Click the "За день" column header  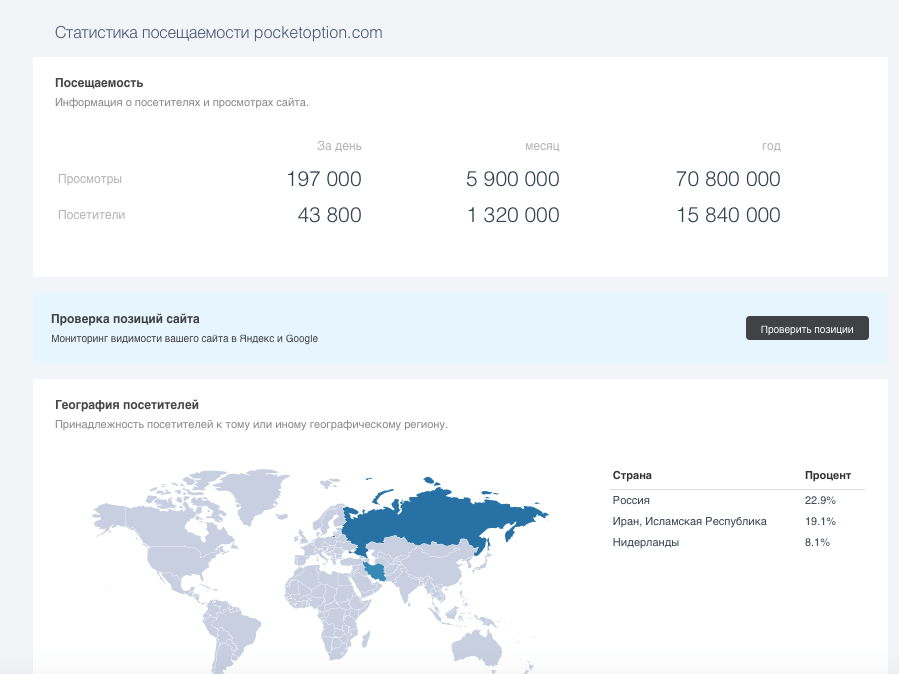click(x=339, y=146)
